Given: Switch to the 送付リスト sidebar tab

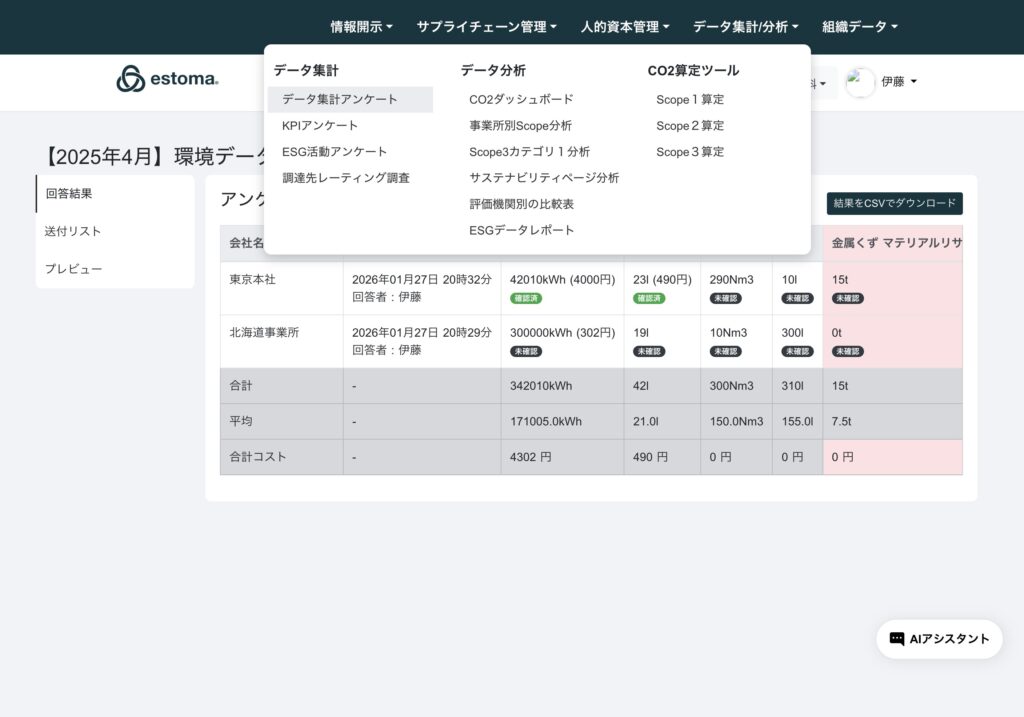Looking at the screenshot, I should point(73,231).
